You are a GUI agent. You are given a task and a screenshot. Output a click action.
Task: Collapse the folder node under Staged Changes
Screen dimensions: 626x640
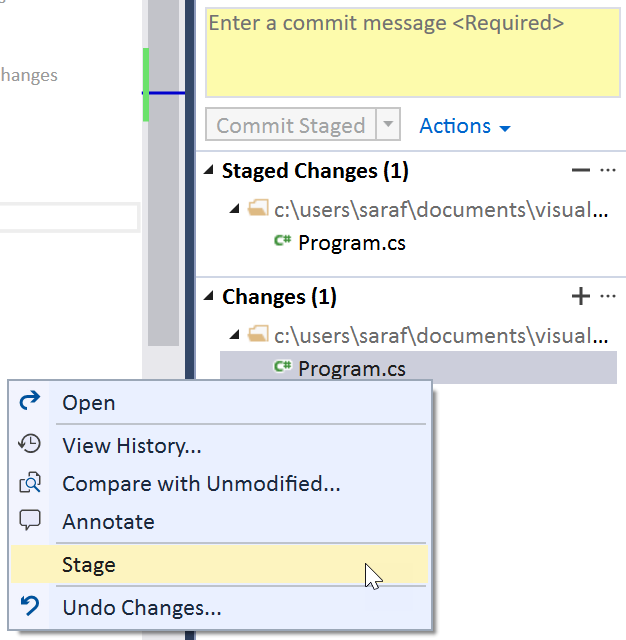pos(234,209)
